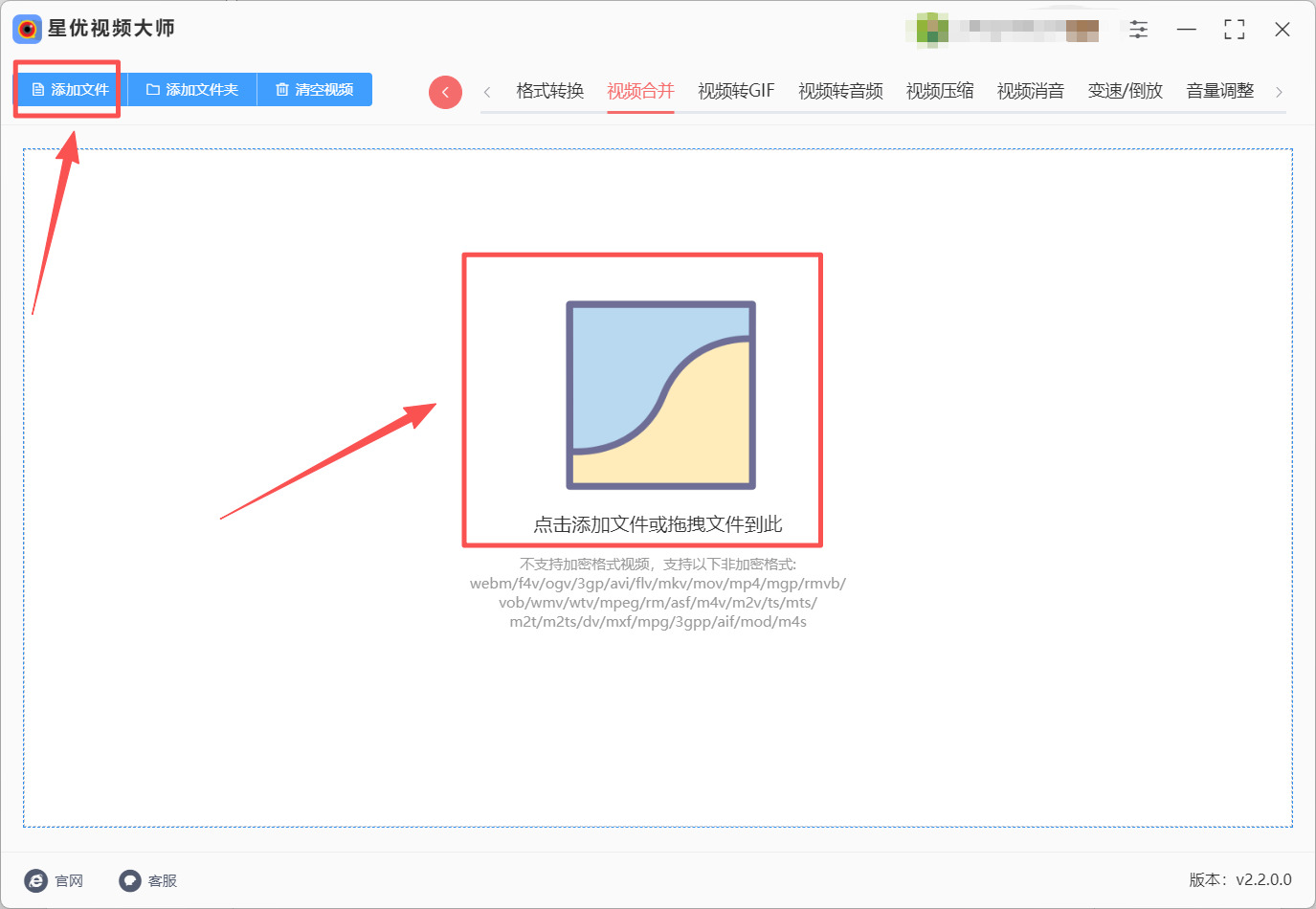
Task: Maximize the application window
Action: click(1235, 30)
